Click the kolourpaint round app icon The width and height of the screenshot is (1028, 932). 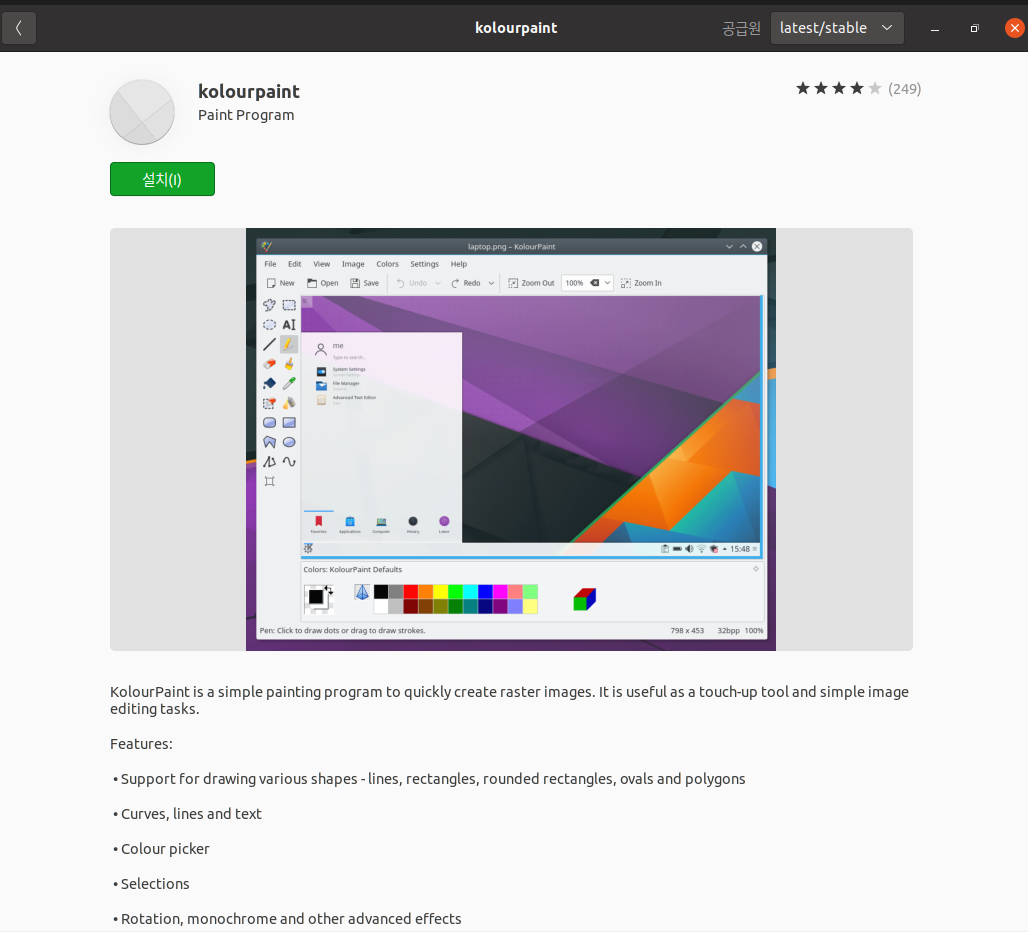click(x=142, y=112)
